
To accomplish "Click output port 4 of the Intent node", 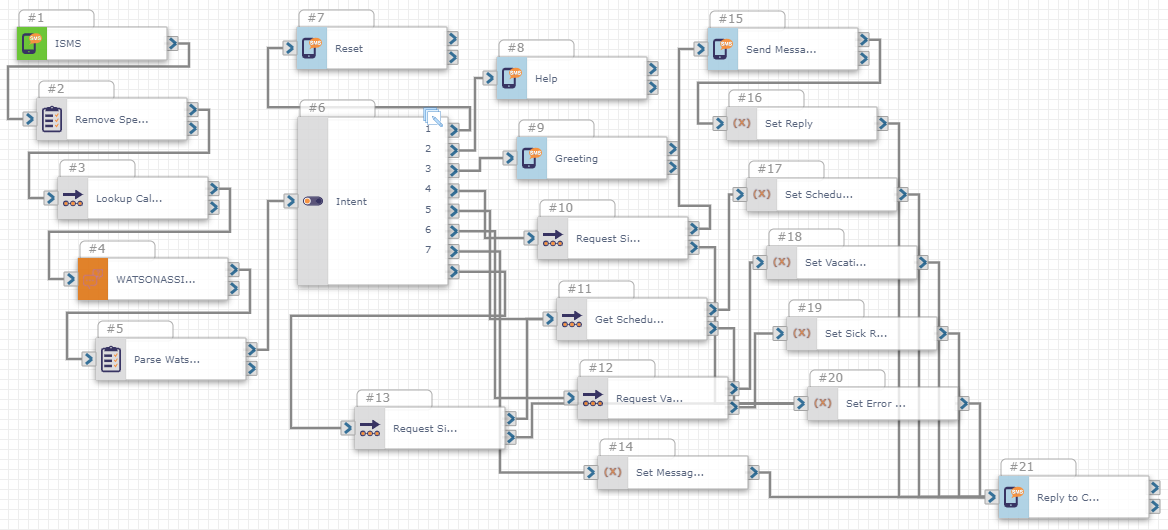I will 453,189.
